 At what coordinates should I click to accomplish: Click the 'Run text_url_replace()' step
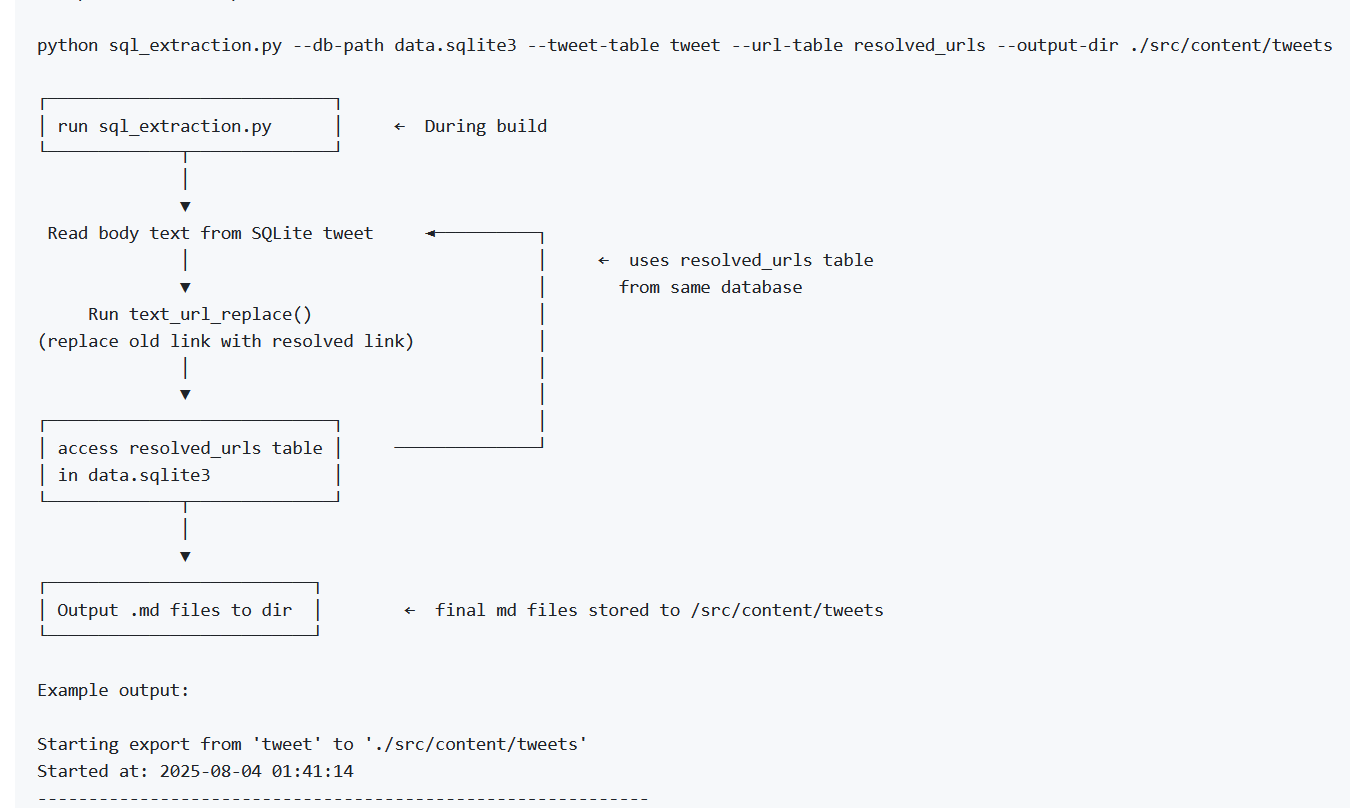[x=200, y=314]
